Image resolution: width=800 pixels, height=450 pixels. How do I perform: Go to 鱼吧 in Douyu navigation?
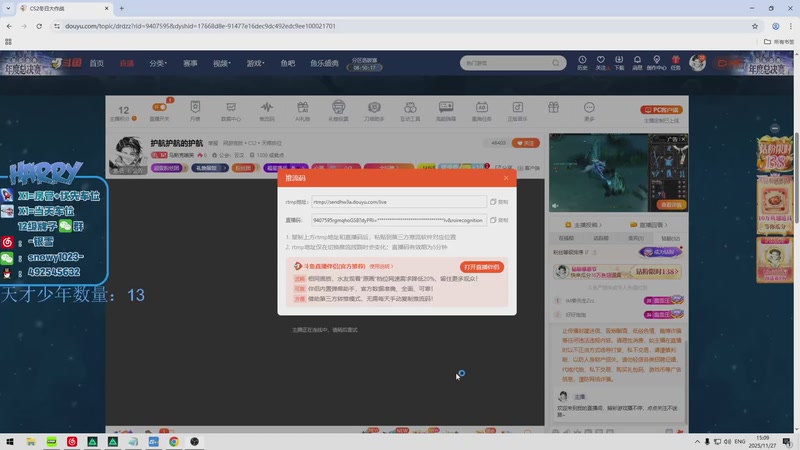pos(288,63)
